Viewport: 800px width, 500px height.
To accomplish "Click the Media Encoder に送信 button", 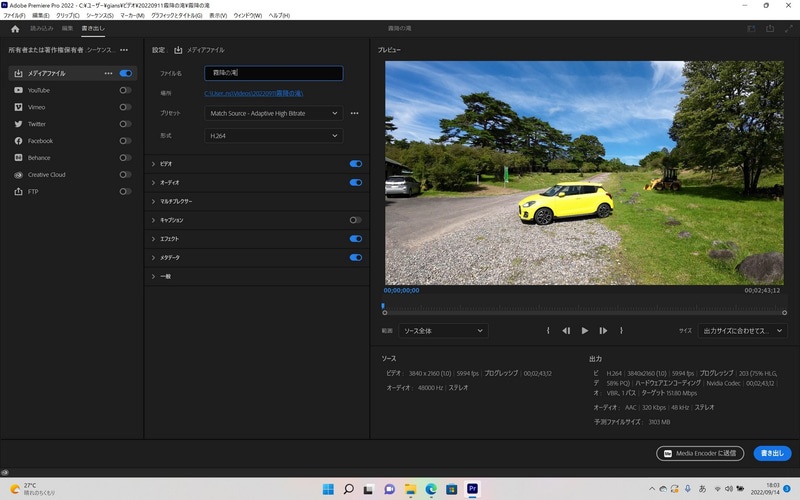I will click(x=700, y=453).
